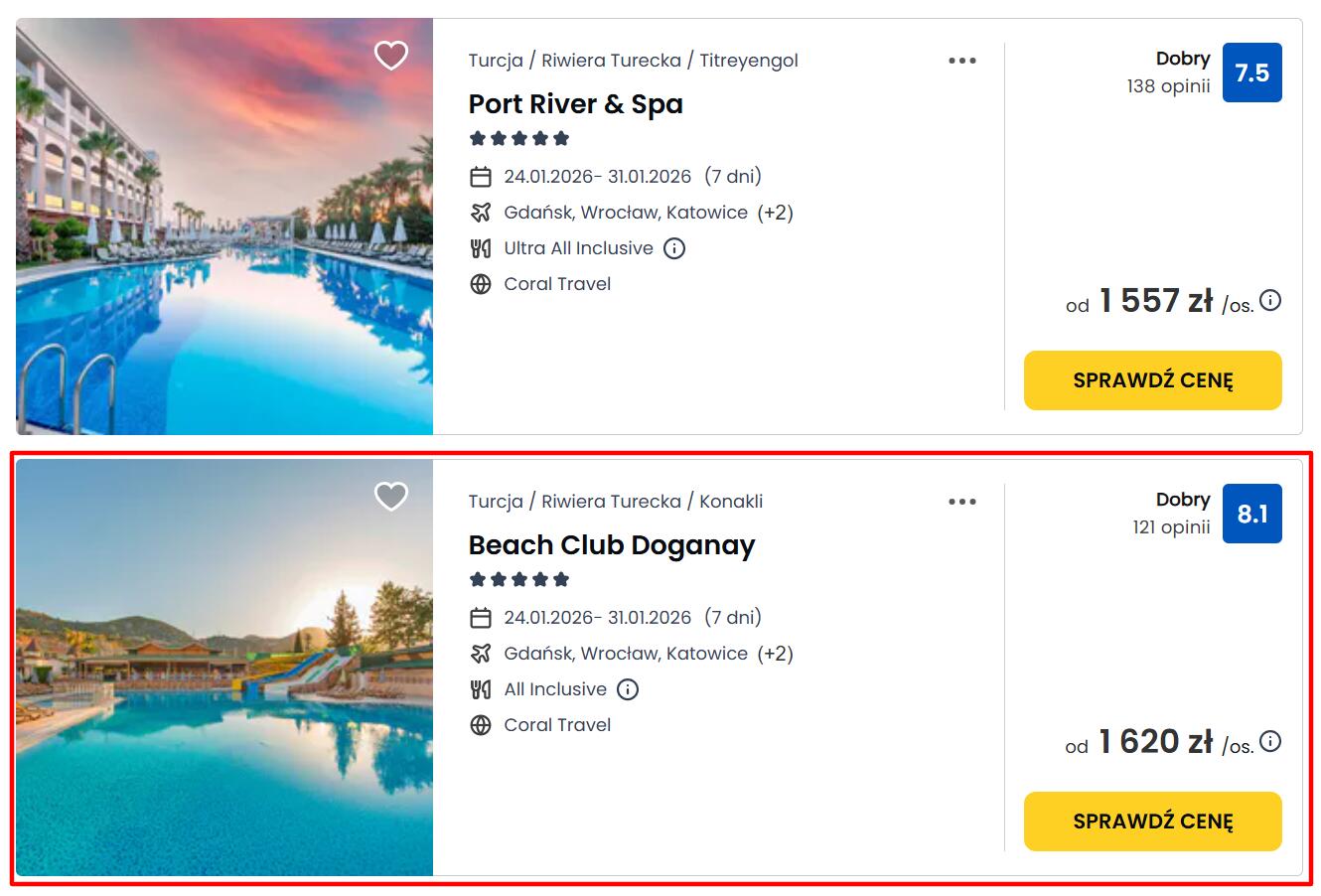Show Ultra All Inclusive info icon
Screen dimensions: 1321x896
pos(674,248)
